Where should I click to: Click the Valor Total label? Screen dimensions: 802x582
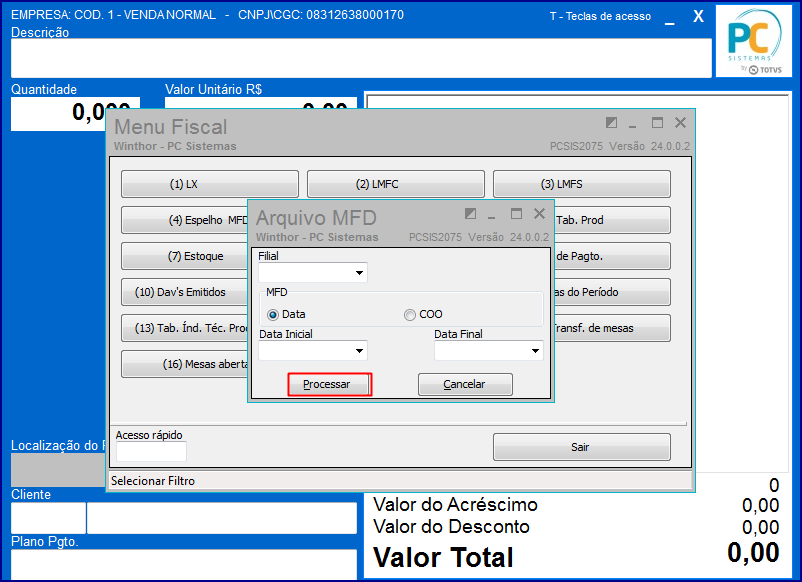[x=443, y=557]
